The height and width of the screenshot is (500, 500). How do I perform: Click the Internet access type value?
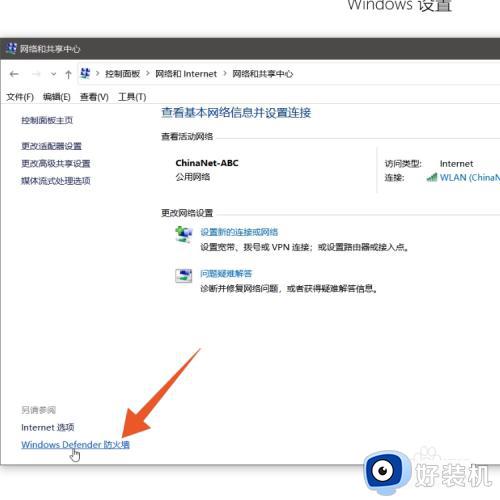[456, 164]
